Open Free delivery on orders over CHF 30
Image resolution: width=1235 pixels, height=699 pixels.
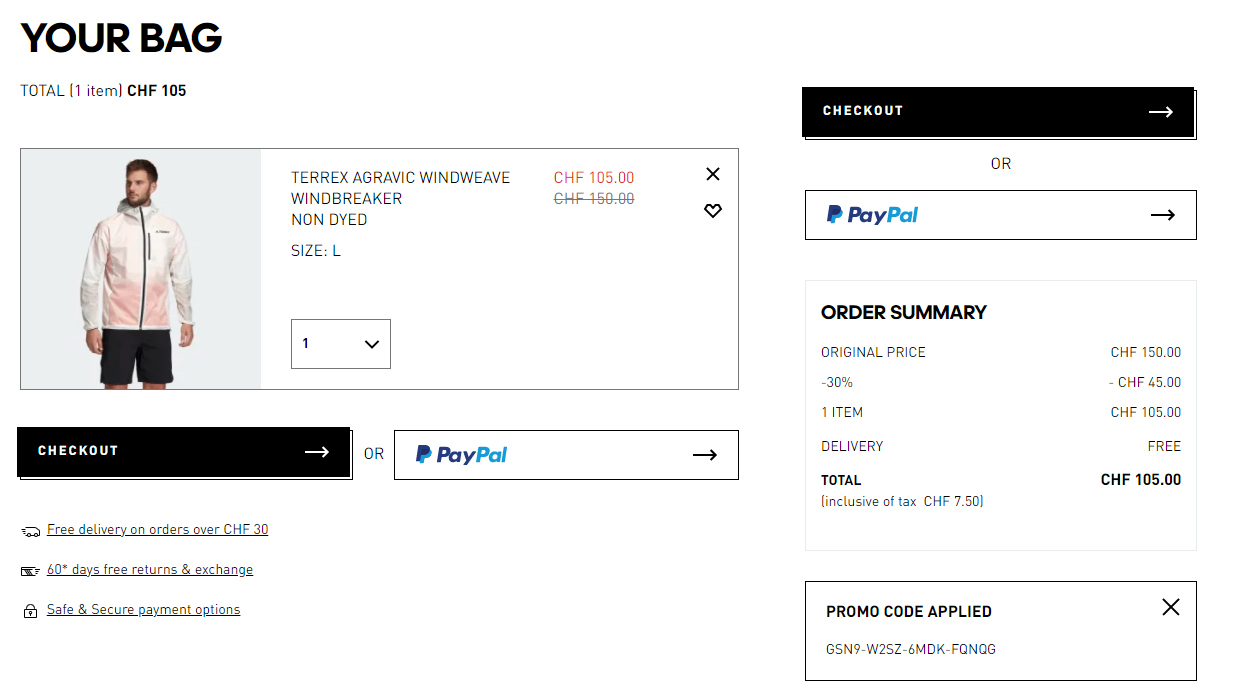[158, 530]
